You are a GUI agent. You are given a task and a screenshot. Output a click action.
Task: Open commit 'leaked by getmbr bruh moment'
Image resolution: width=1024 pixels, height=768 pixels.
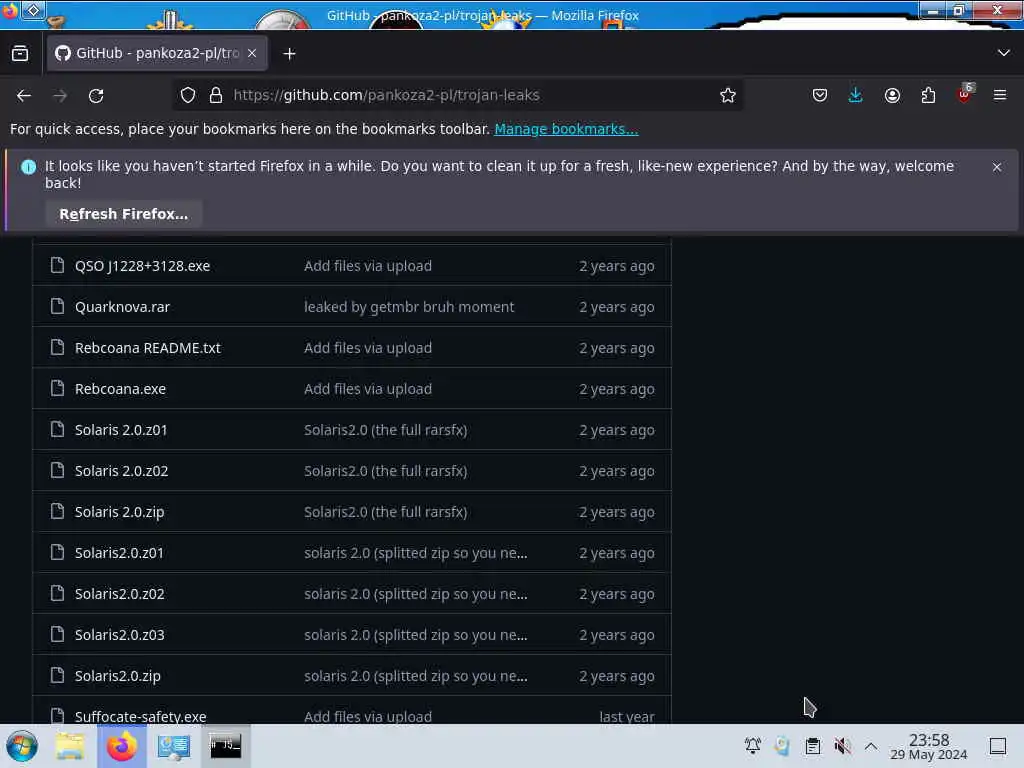coord(409,307)
